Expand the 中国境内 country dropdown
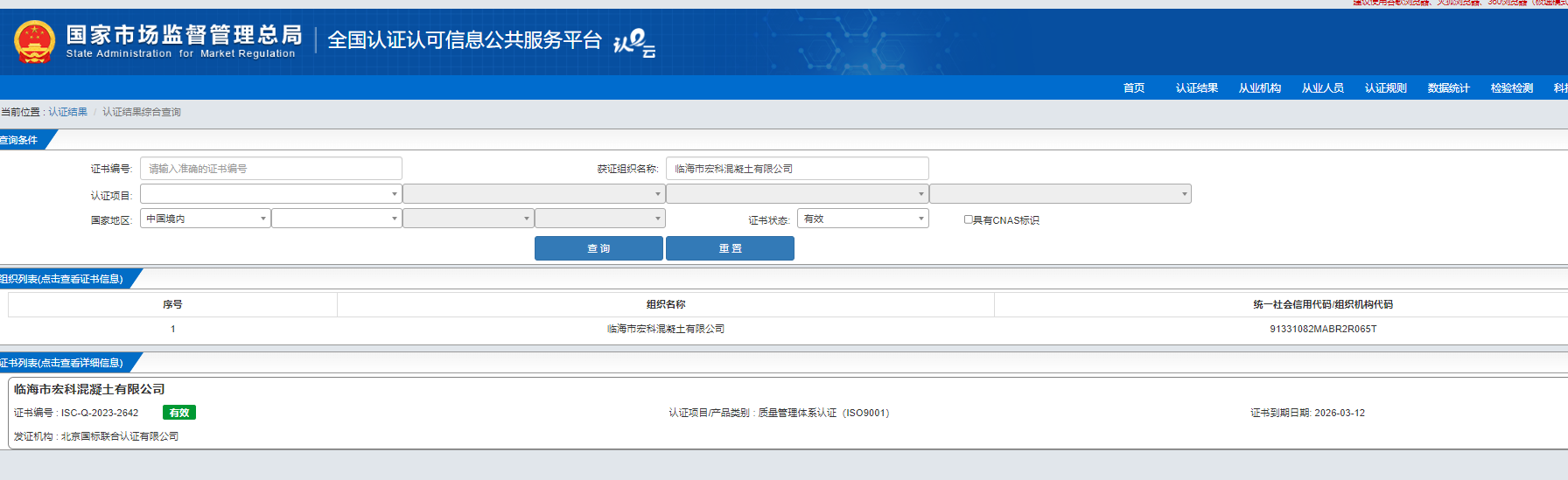Image resolution: width=1568 pixels, height=480 pixels. (205, 219)
